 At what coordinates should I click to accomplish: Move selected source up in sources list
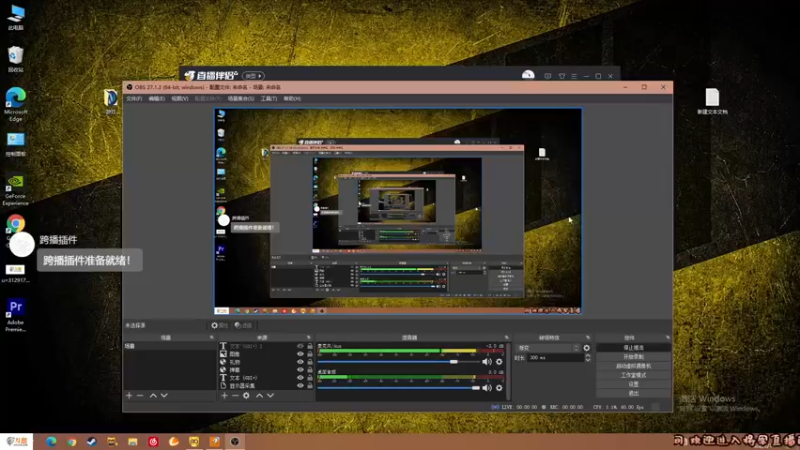(259, 395)
